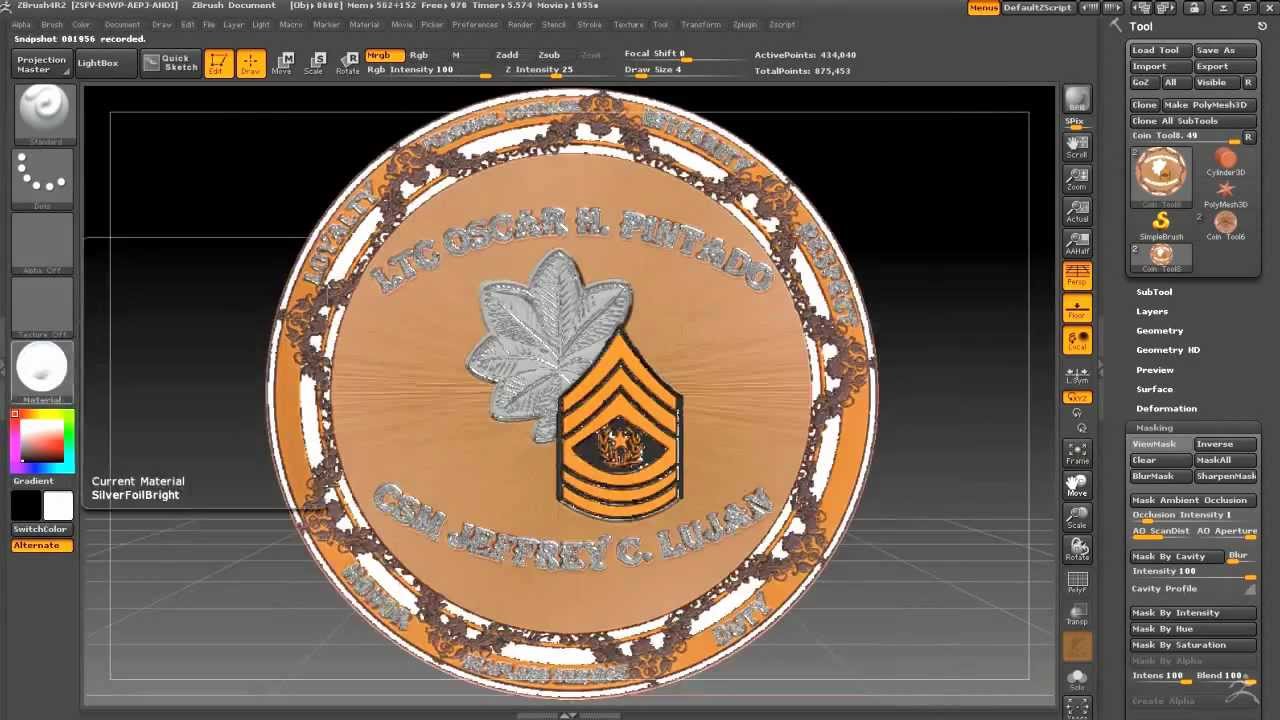The image size is (1280, 720).
Task: Open the Cavity Profile curve
Action: [x=1193, y=589]
